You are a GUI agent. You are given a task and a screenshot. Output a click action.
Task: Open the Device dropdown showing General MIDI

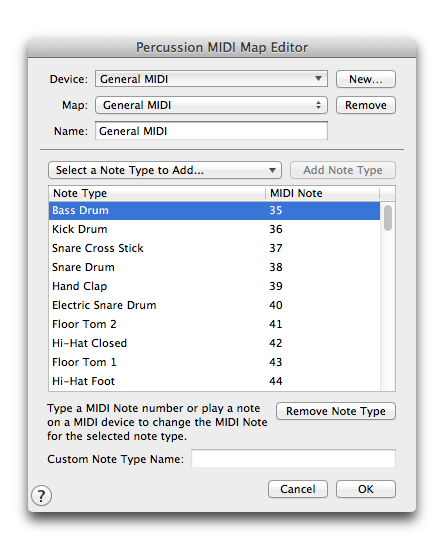tap(211, 79)
